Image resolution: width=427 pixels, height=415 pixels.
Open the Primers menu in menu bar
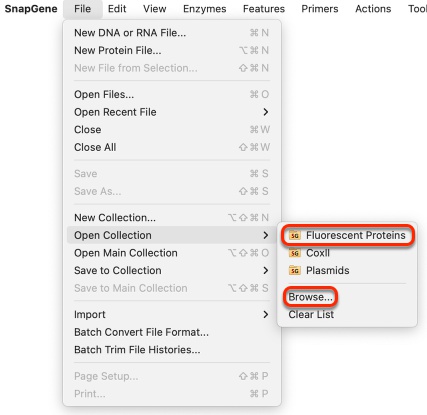click(320, 9)
